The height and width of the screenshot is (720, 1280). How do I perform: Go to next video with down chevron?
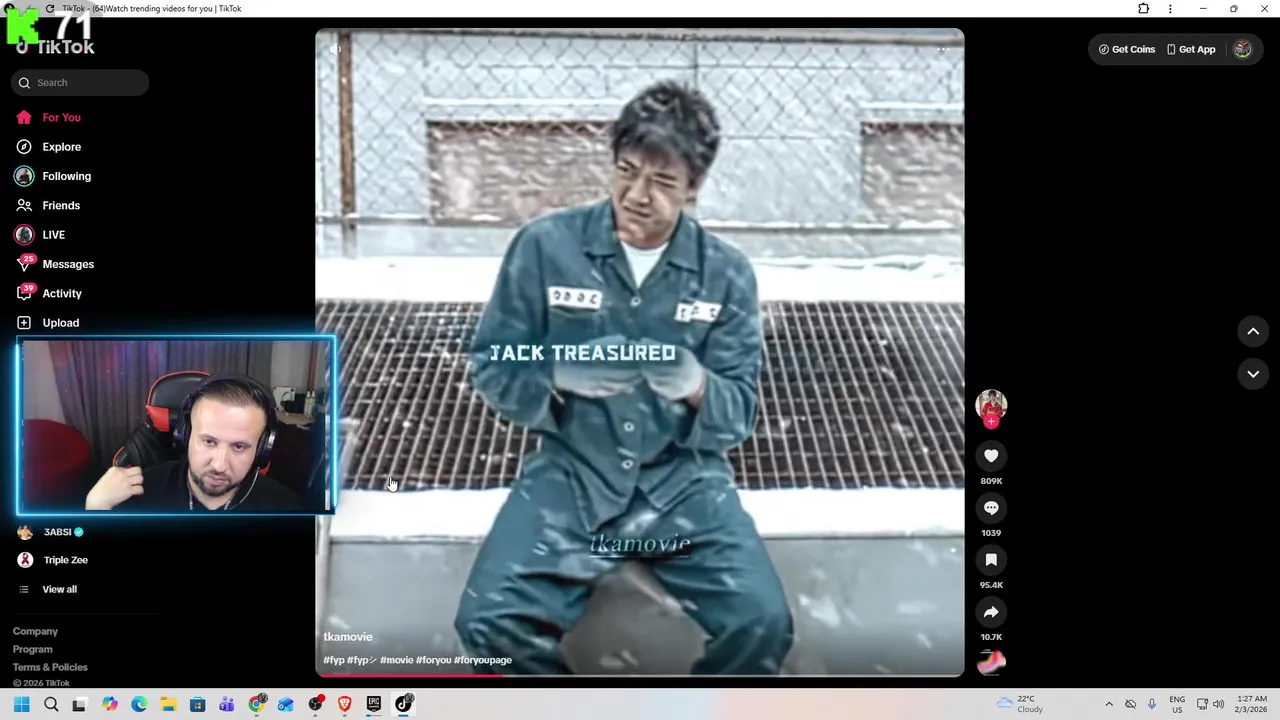tap(1253, 374)
